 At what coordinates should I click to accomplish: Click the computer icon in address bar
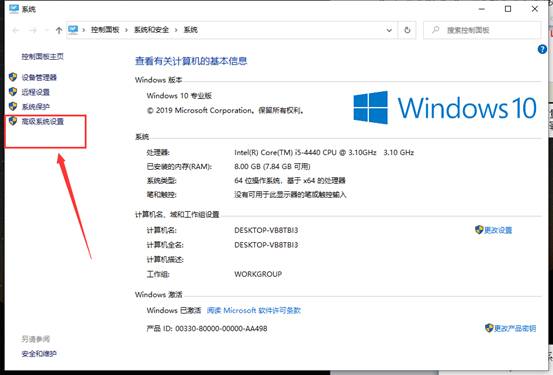click(x=73, y=30)
